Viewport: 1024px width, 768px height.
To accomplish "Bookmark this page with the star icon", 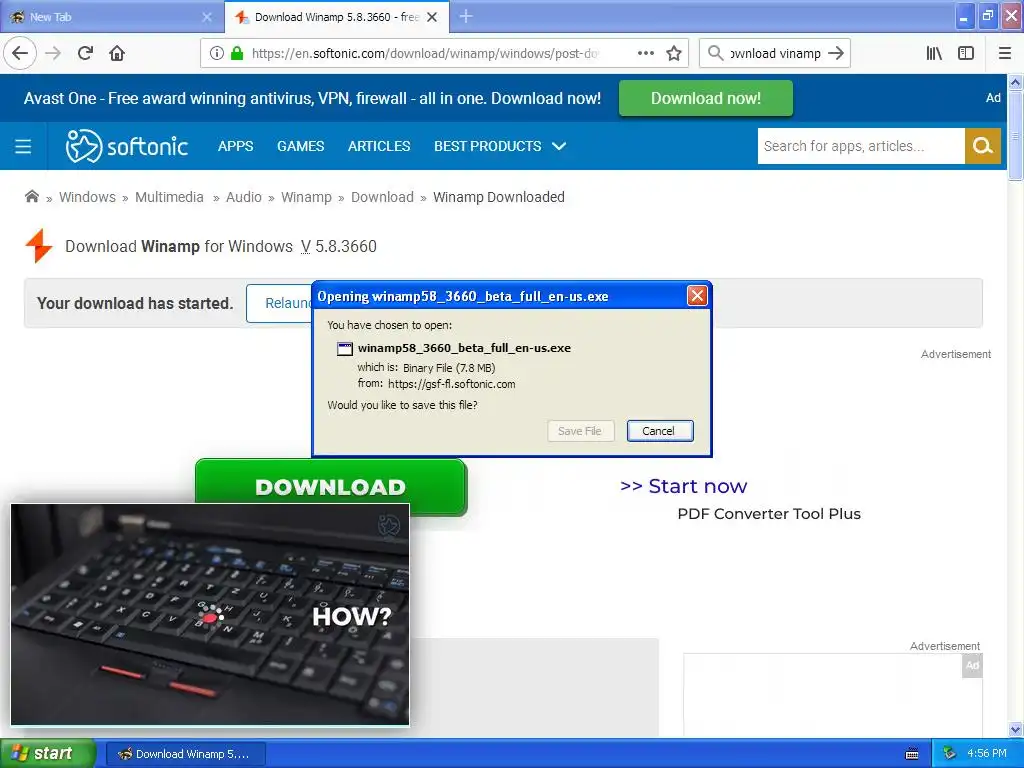I will pos(674,53).
